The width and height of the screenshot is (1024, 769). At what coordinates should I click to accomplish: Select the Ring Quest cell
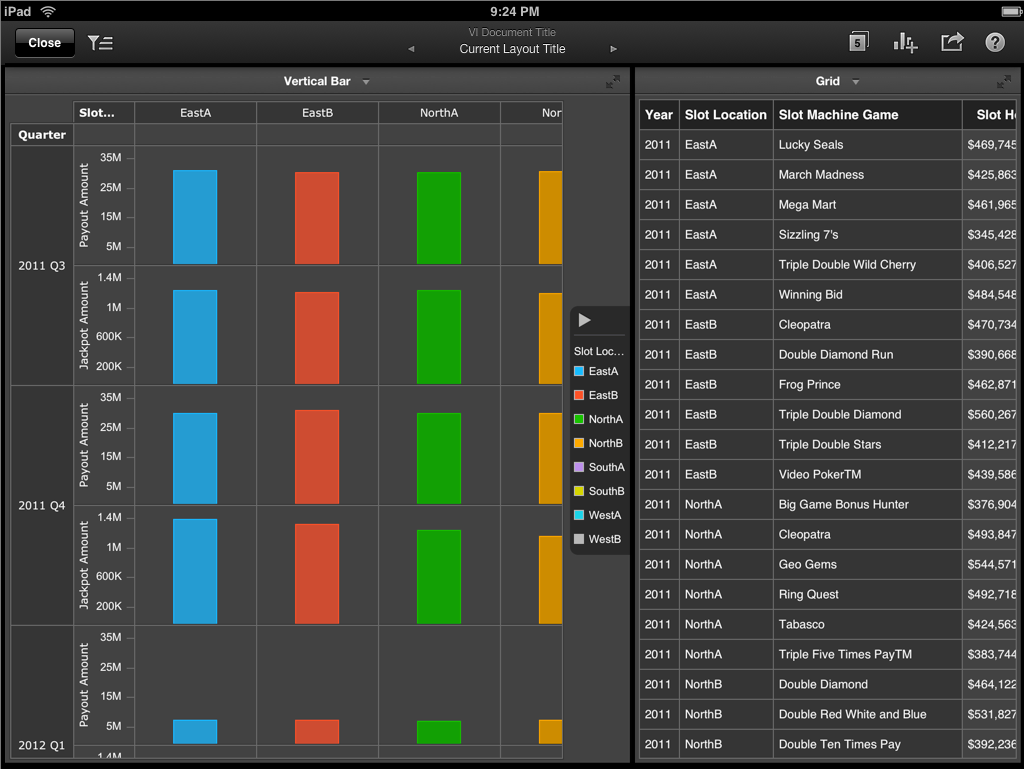click(x=867, y=595)
